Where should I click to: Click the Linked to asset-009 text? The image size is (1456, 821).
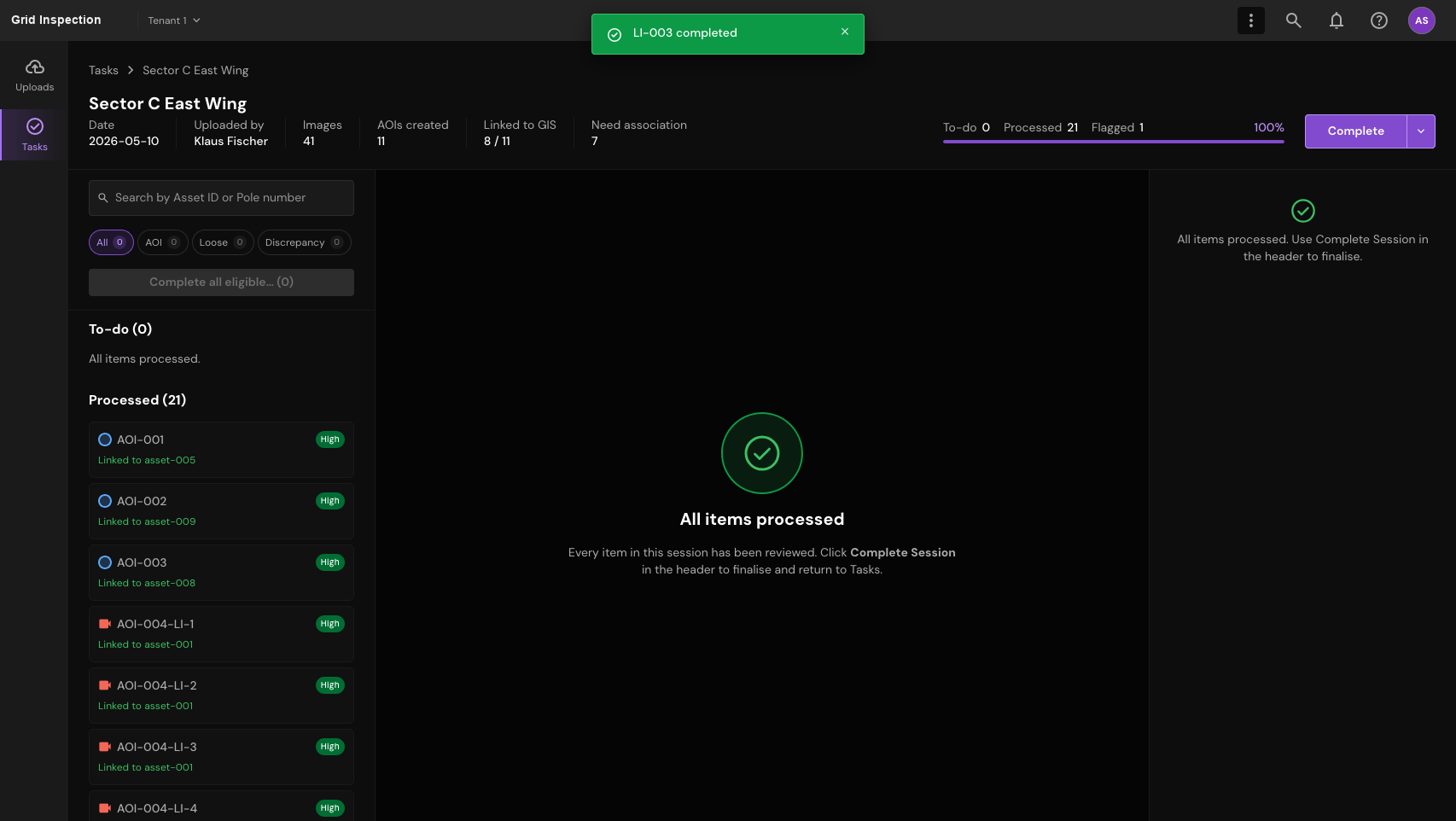click(147, 521)
